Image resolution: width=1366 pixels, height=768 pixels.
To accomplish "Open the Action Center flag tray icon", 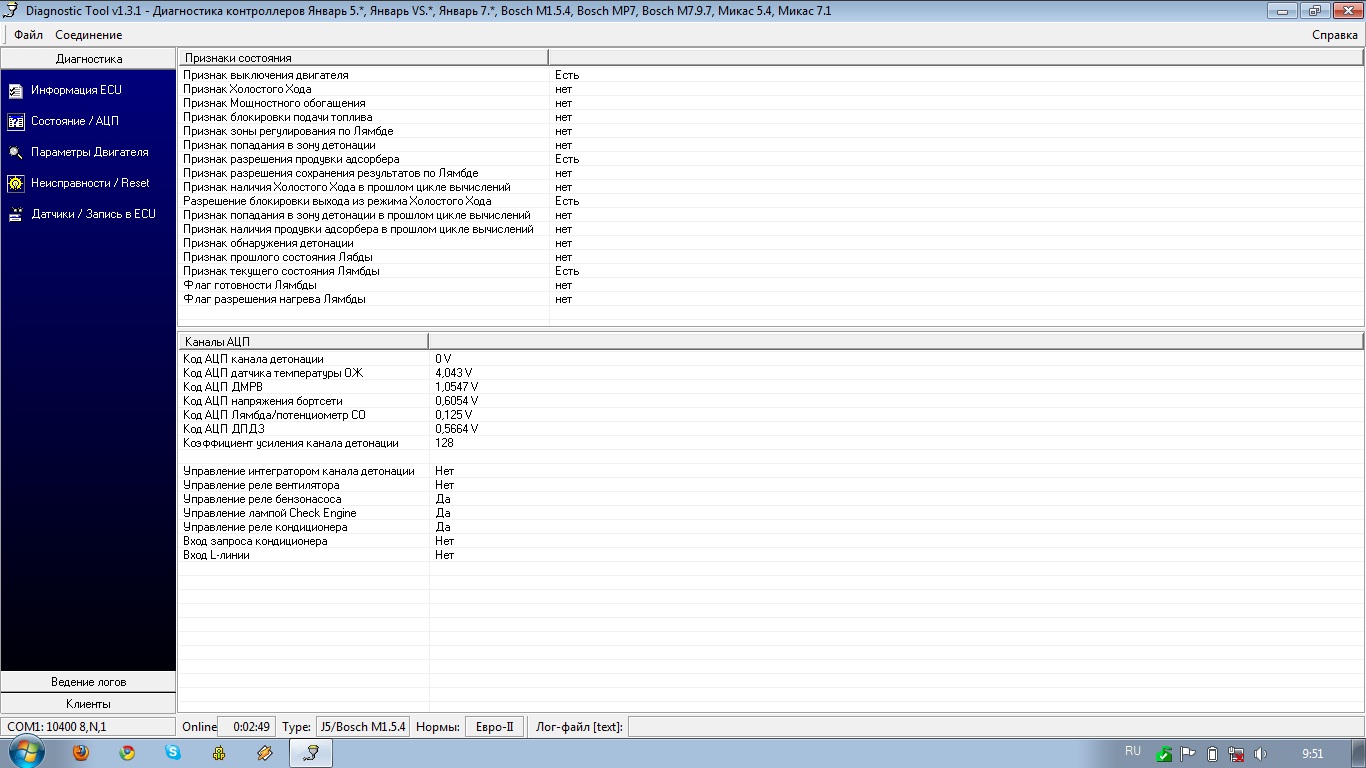I will tap(1188, 754).
